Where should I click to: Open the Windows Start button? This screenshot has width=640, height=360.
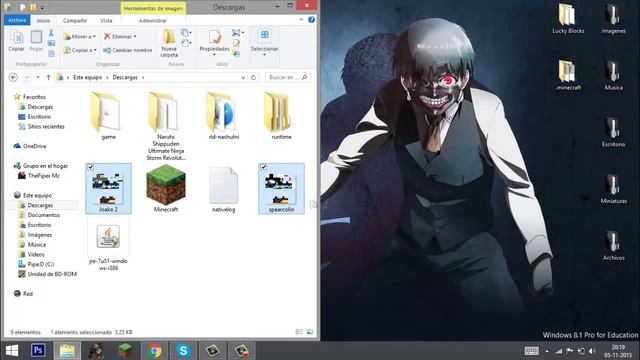(12, 351)
